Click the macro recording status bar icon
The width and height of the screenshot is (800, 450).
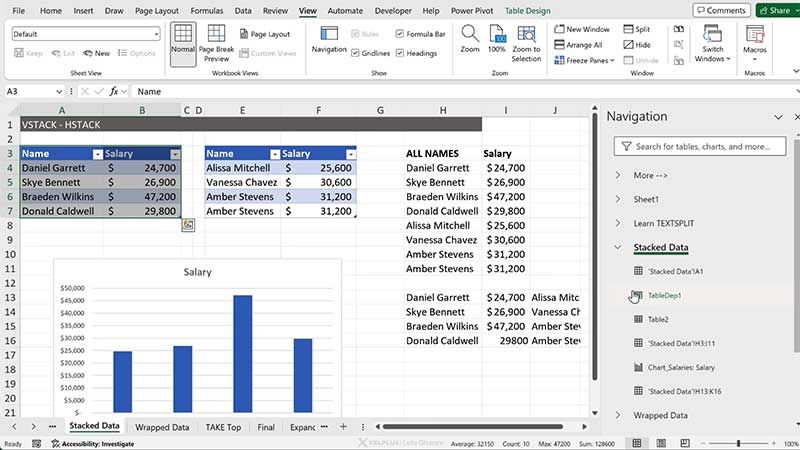36,444
